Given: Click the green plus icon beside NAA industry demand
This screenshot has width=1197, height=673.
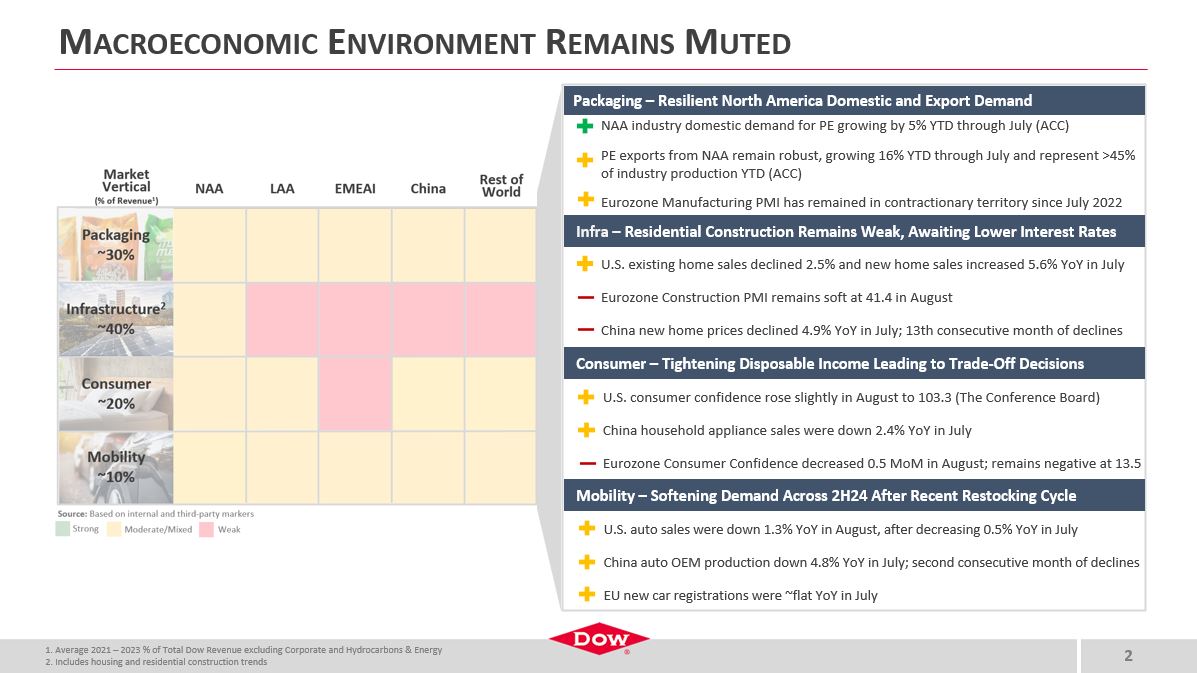Looking at the screenshot, I should tap(585, 127).
